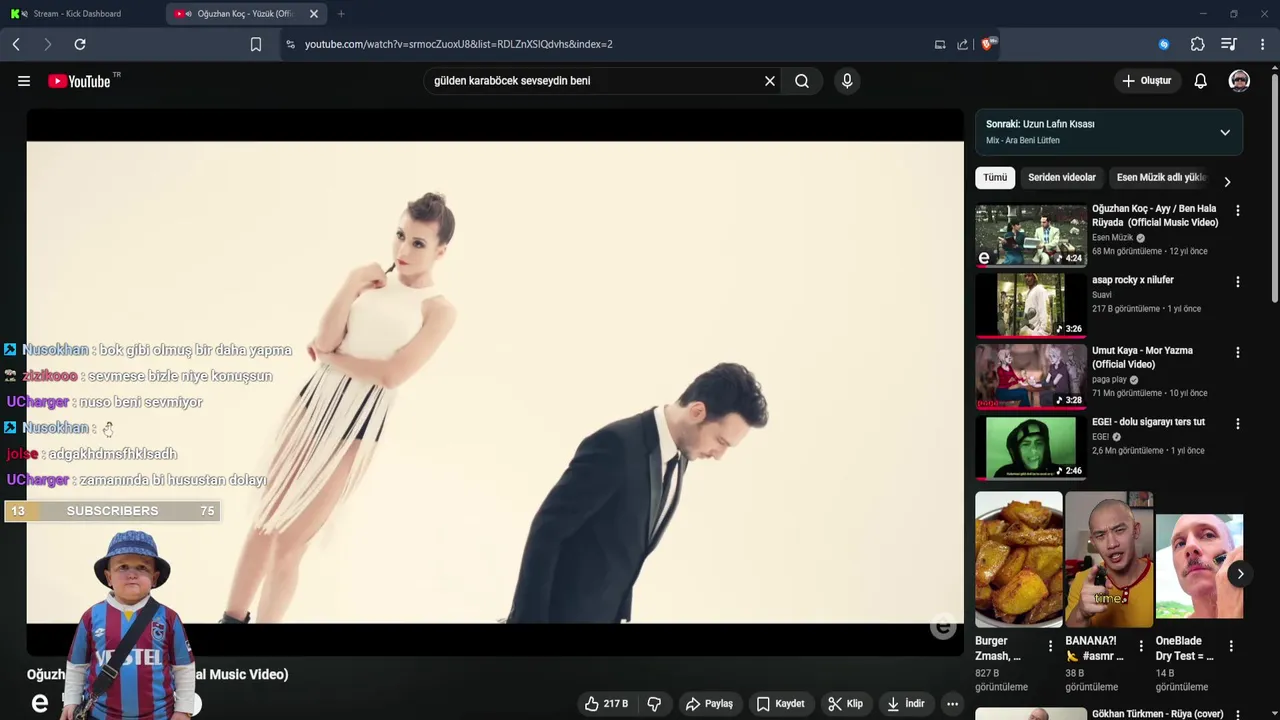
Task: Open options for BANANA?! short
Action: 1141,646
